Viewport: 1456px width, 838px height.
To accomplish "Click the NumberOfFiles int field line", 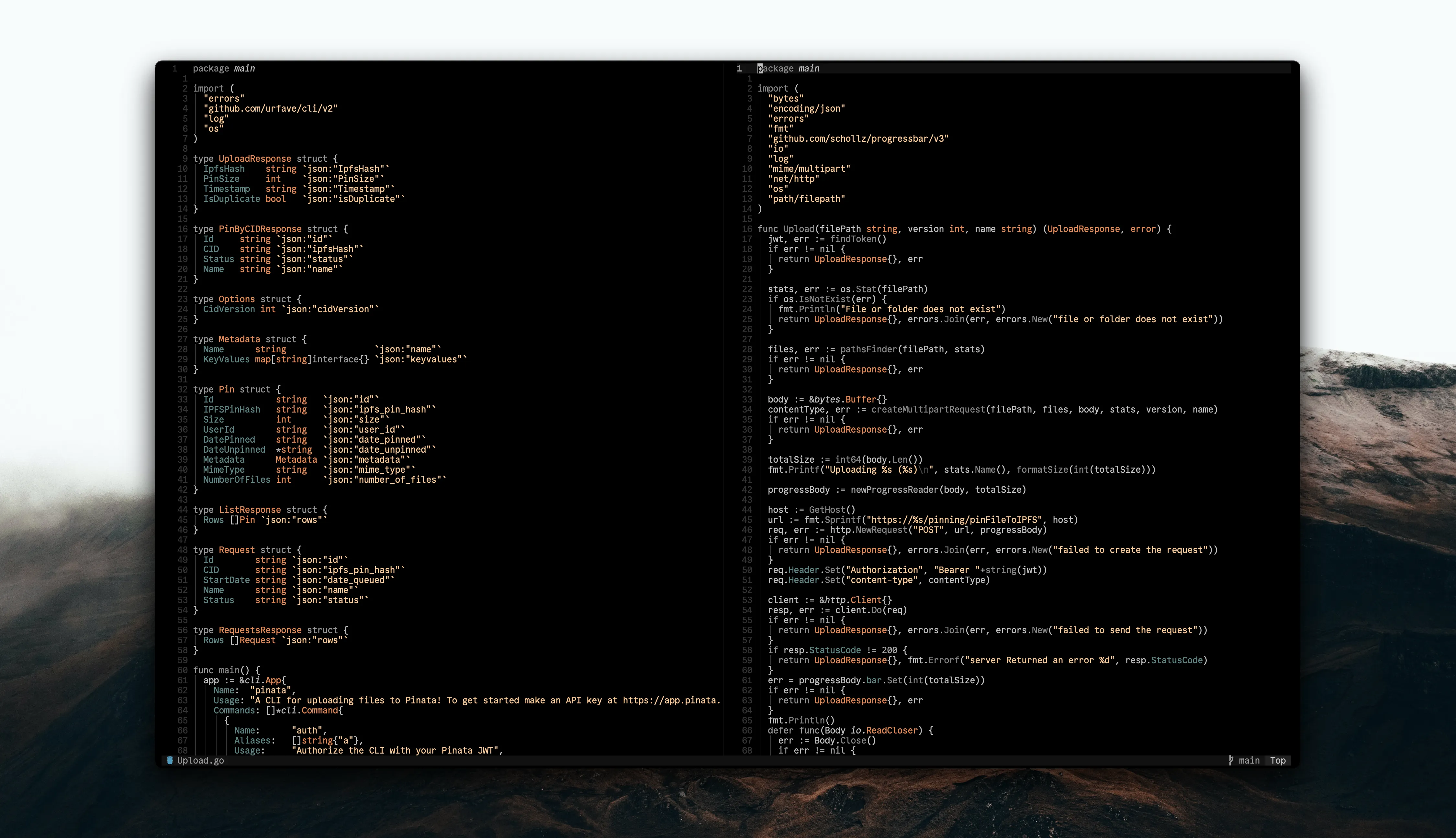I will (325, 480).
